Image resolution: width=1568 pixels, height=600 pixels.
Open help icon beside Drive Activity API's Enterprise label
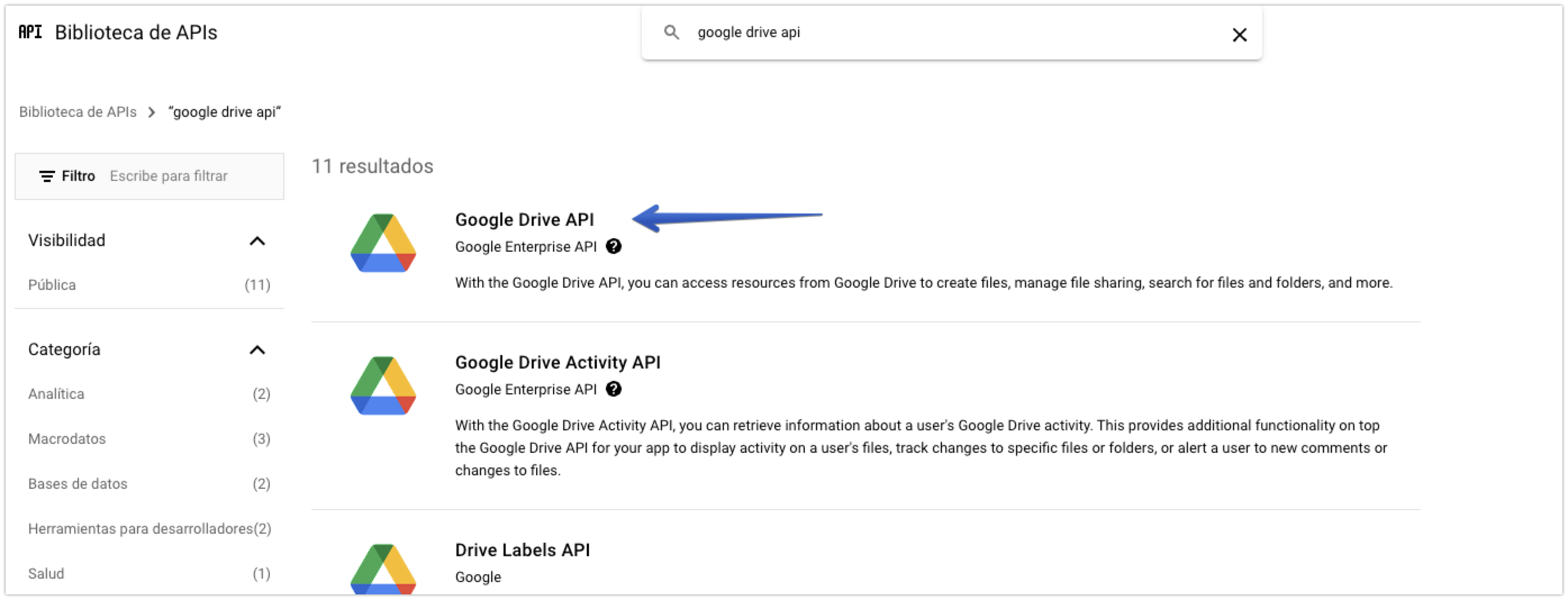pyautogui.click(x=614, y=389)
